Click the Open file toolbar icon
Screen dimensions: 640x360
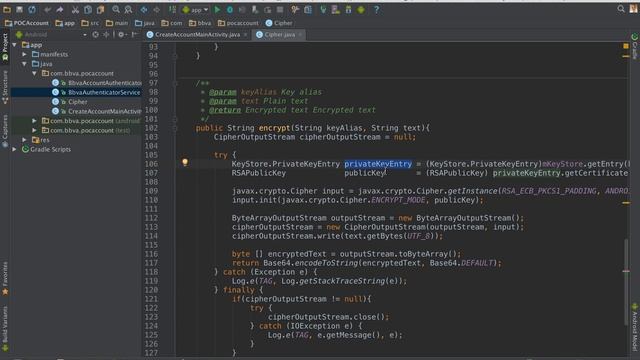(7, 9)
